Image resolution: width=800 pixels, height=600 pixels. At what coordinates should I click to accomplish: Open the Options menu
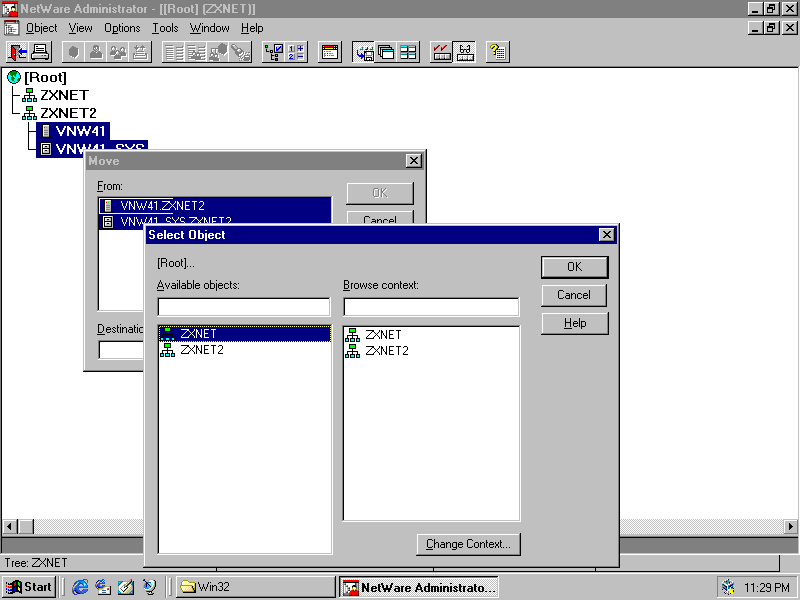tap(122, 28)
